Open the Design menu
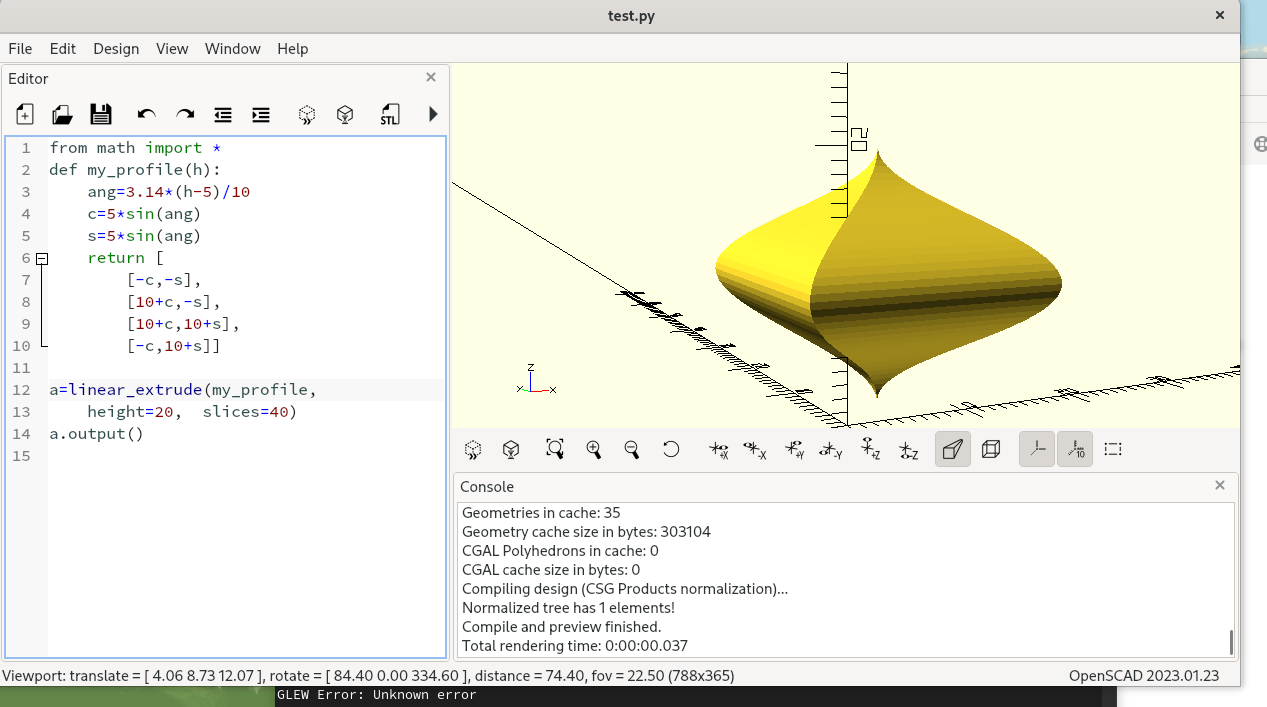 click(116, 48)
